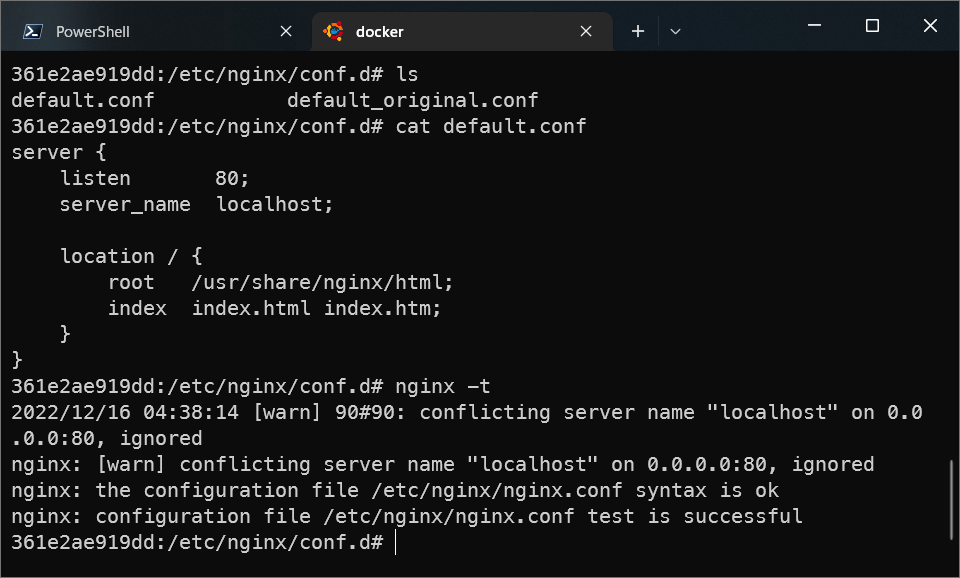Maximize the terminal window

(x=872, y=26)
